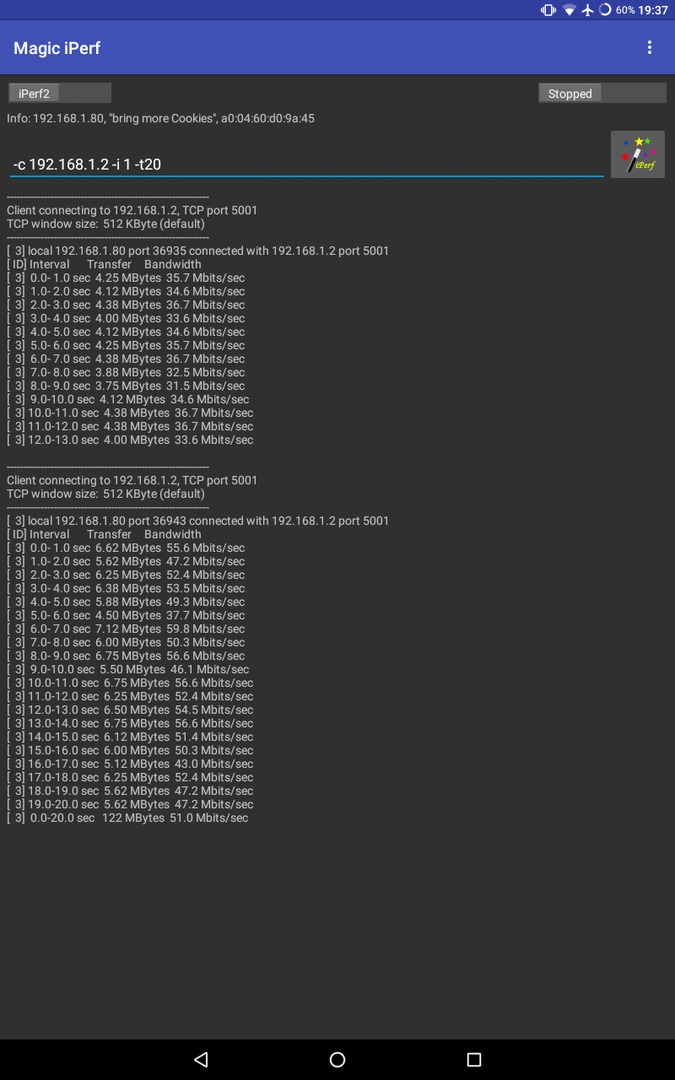Screen dimensions: 675x1080
Task: Tap the Magic iPerf app title
Action: tap(57, 48)
